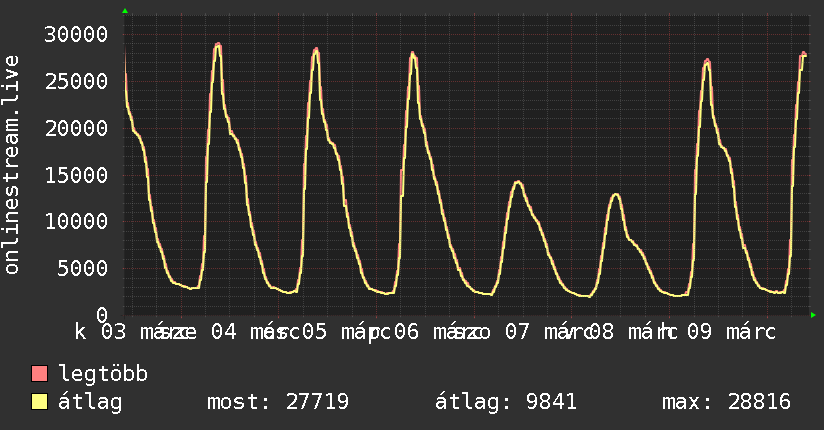Click the green arrow atop the y-axis
This screenshot has height=430, width=824.
tap(125, 11)
